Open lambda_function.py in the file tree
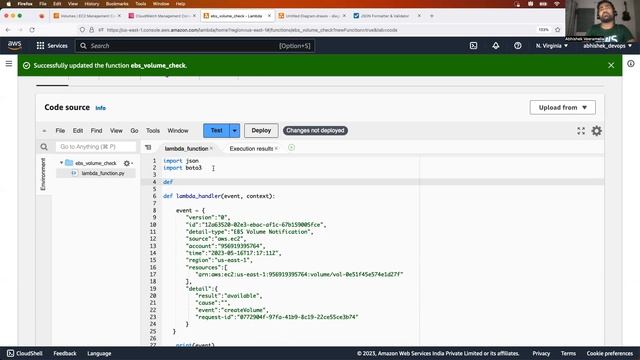 [x=103, y=173]
